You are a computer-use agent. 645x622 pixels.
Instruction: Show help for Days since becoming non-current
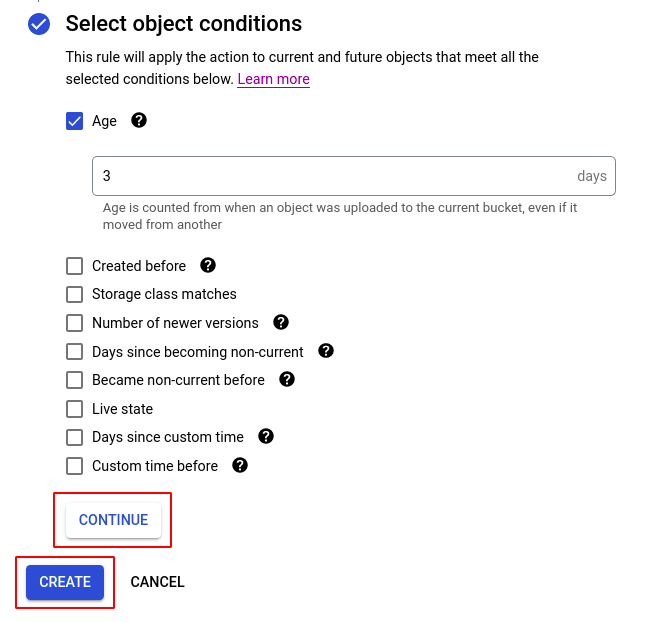pos(325,351)
